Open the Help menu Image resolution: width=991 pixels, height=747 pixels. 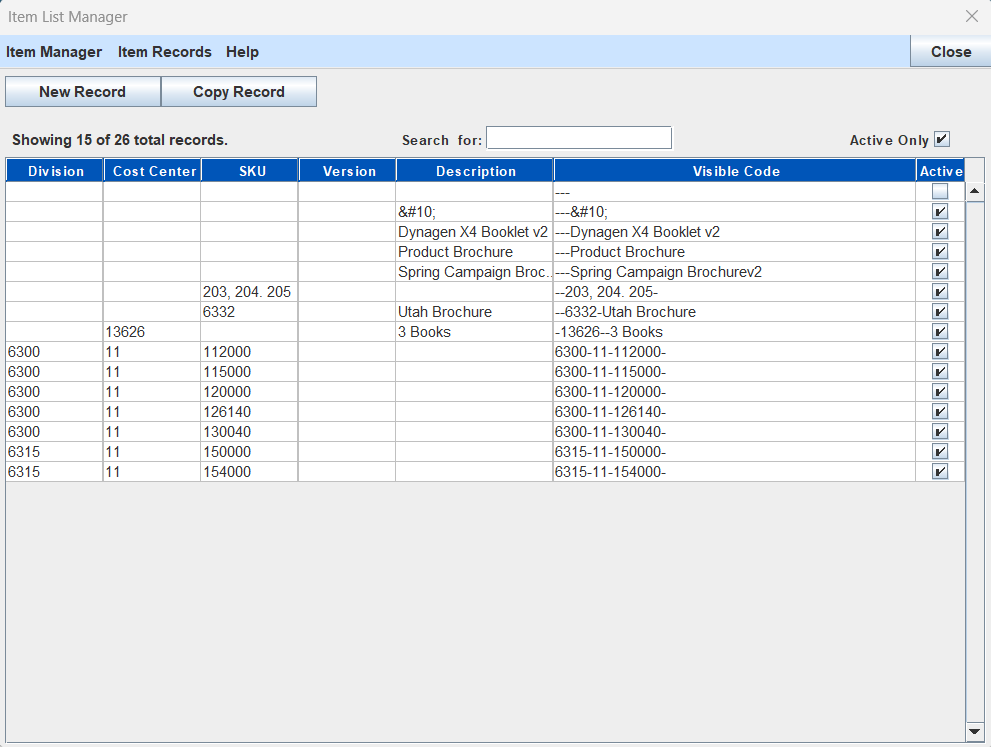[x=242, y=52]
